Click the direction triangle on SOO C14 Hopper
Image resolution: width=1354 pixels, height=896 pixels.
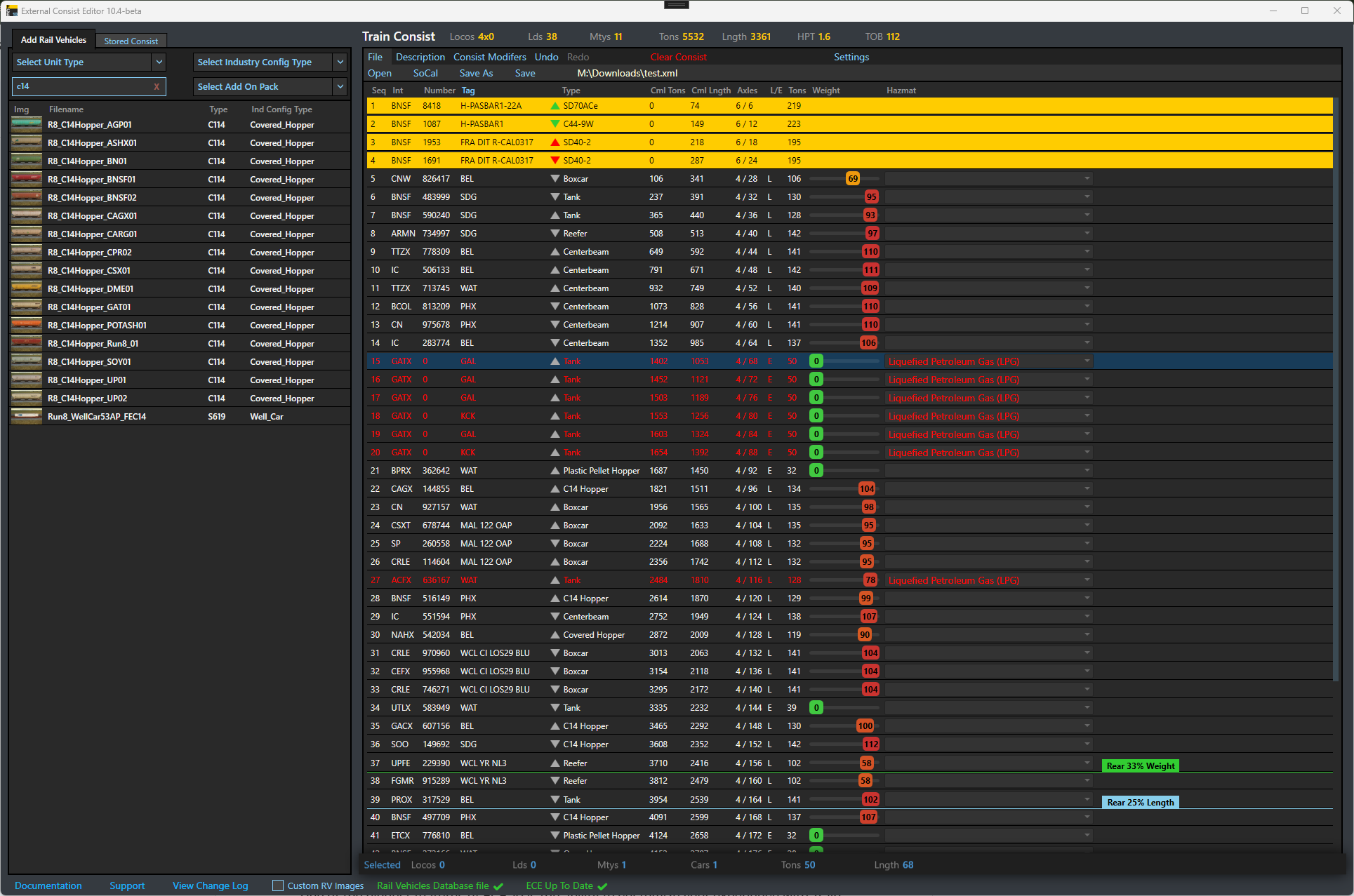(x=554, y=744)
